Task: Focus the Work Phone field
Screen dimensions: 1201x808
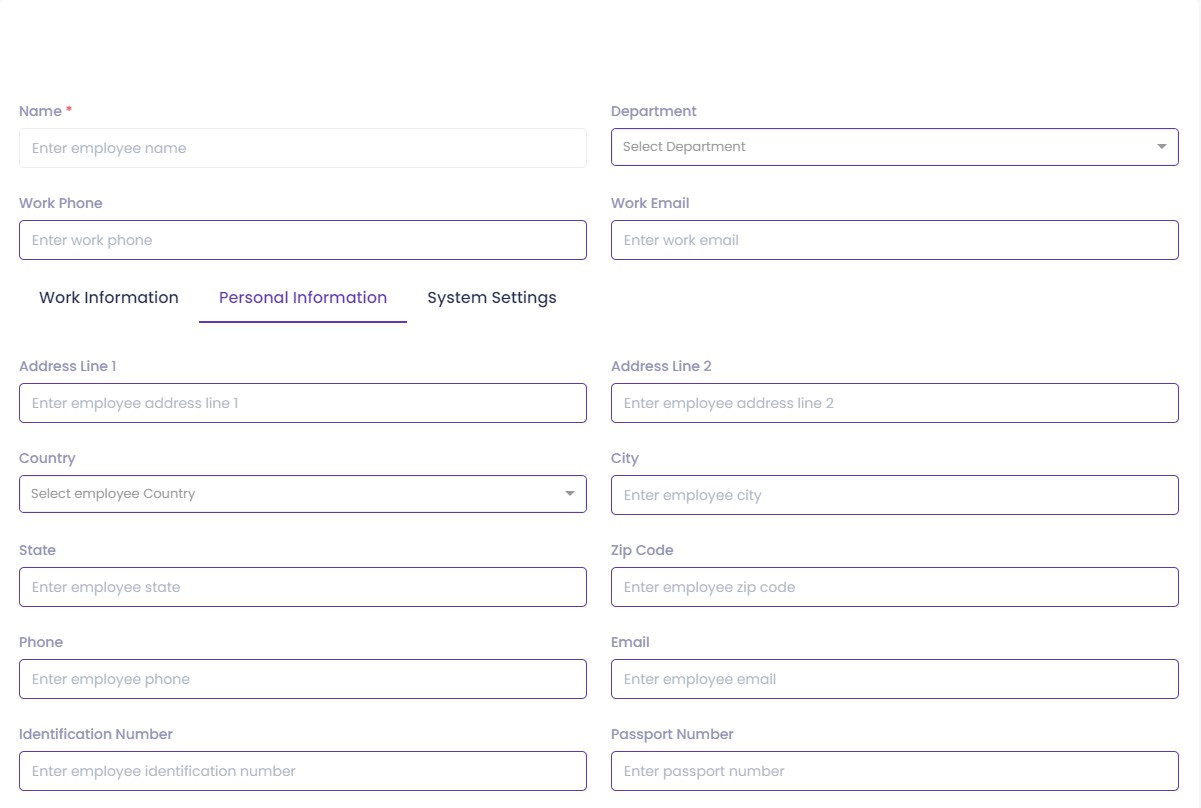Action: pyautogui.click(x=302, y=240)
